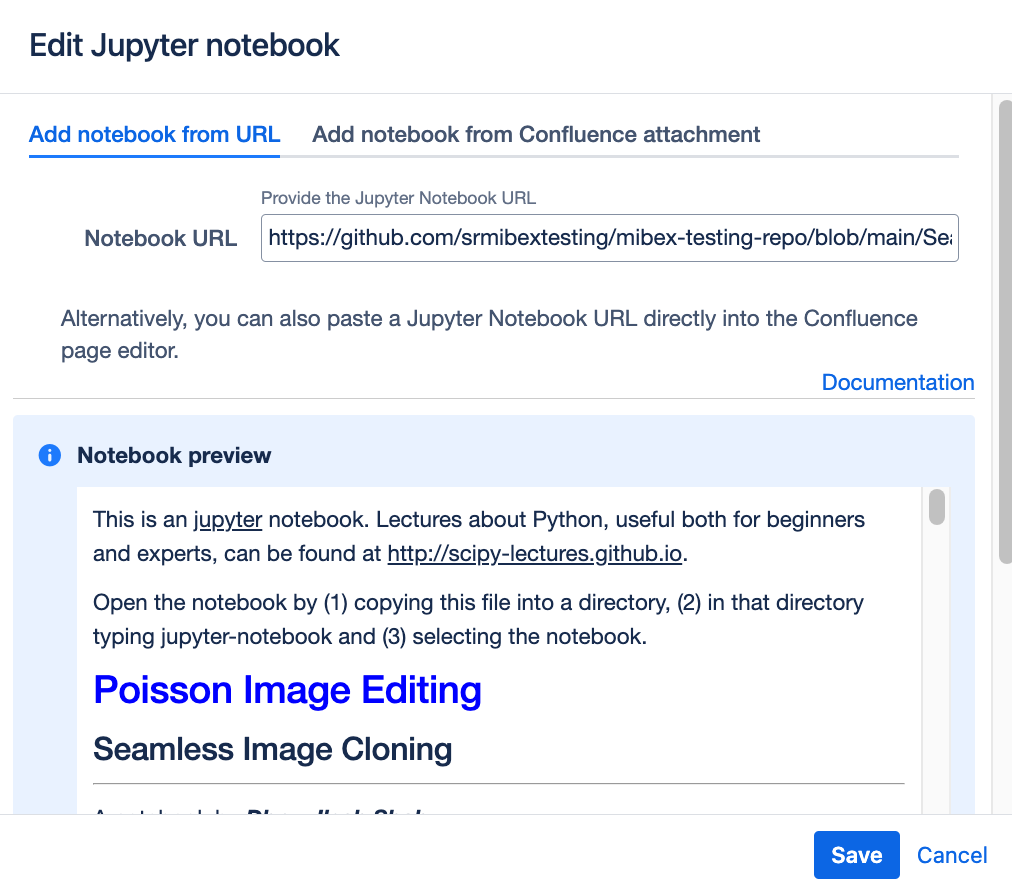The image size is (1012, 896).
Task: Grab the notebook preview scrollbar thumb
Action: pos(937,507)
